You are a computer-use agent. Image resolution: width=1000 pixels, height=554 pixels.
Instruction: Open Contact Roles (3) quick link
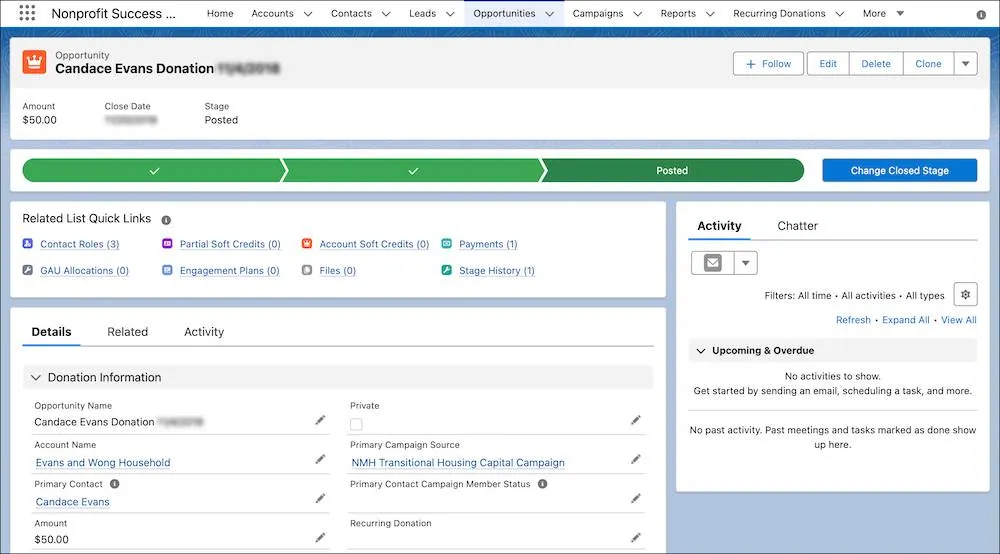80,244
